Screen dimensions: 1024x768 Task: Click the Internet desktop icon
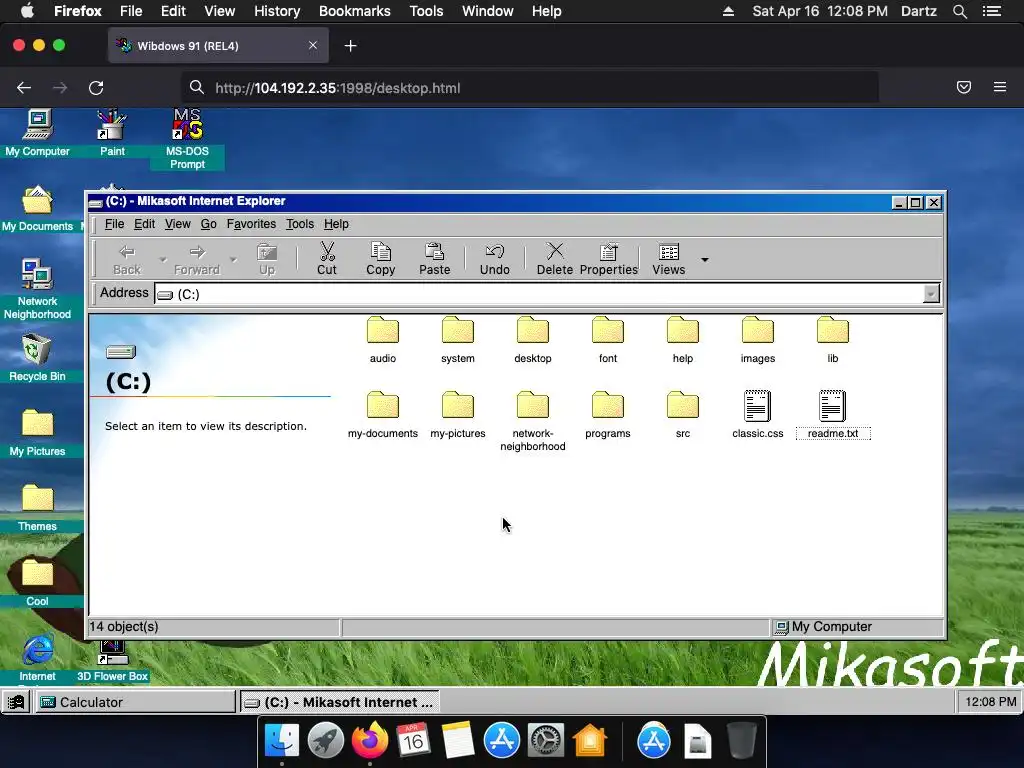coord(37,658)
